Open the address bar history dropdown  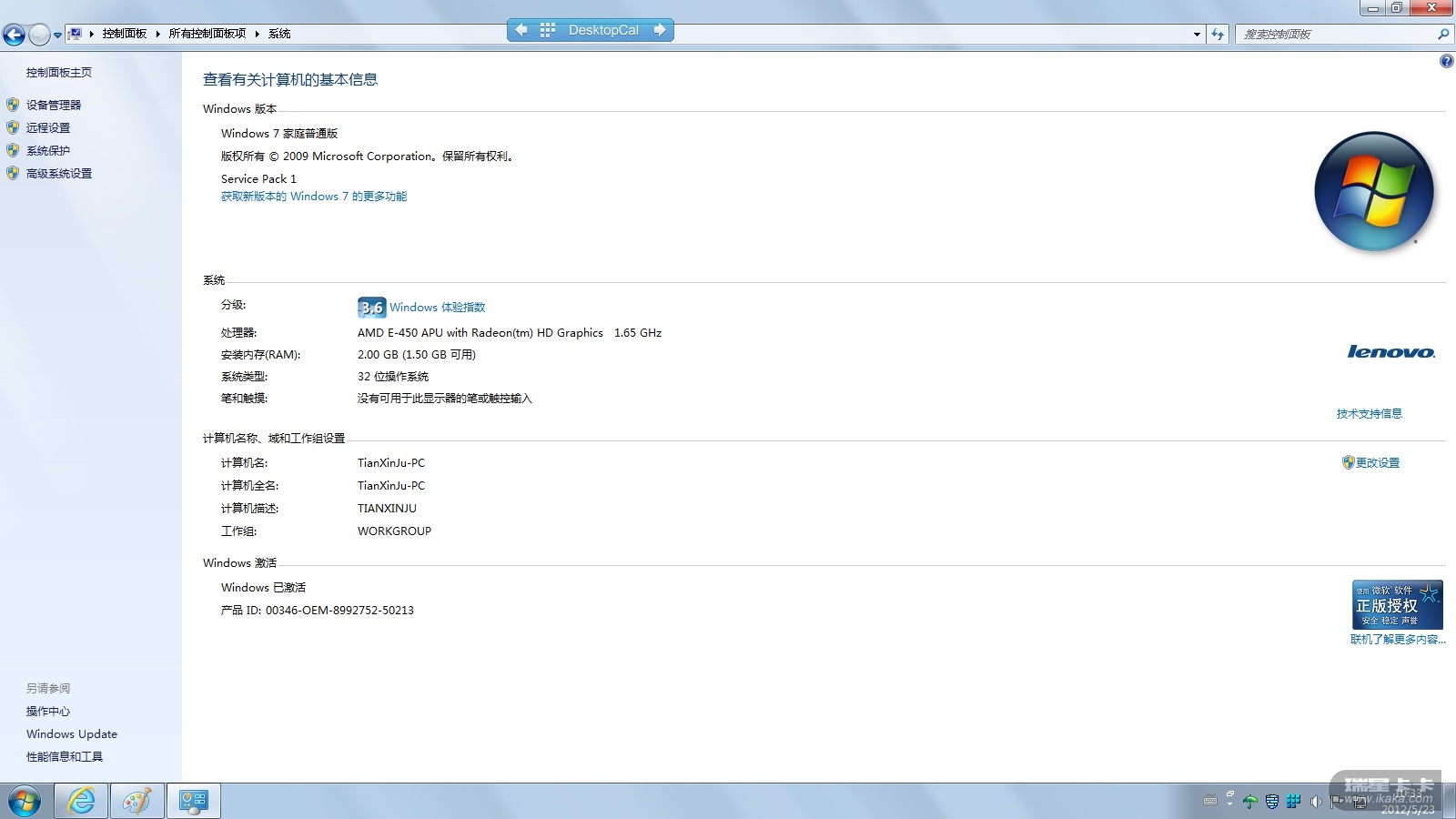click(1197, 35)
